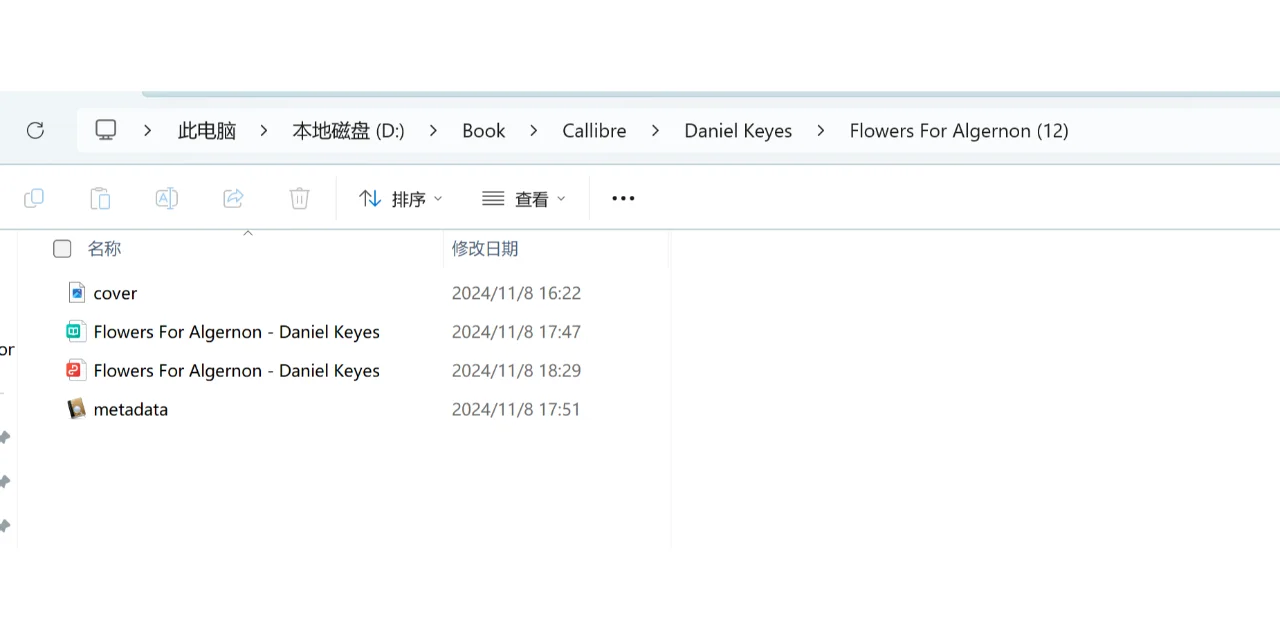Open the three-dots more options menu

pyautogui.click(x=623, y=198)
